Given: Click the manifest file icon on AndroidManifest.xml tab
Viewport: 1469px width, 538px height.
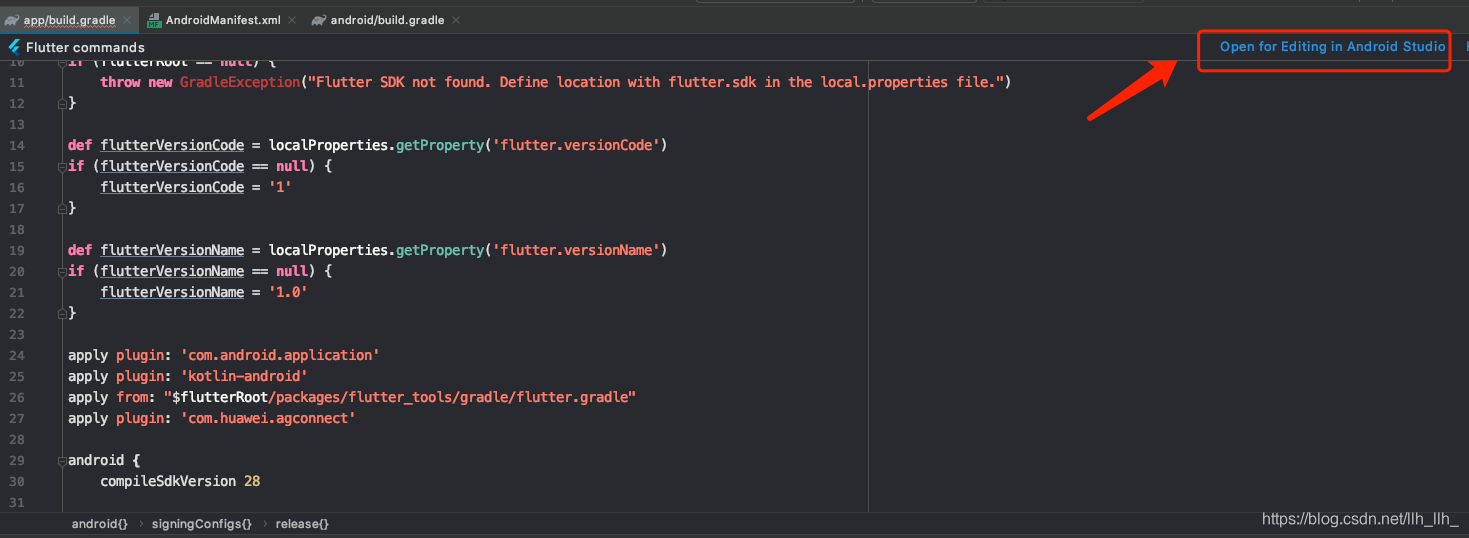Looking at the screenshot, I should 154,20.
